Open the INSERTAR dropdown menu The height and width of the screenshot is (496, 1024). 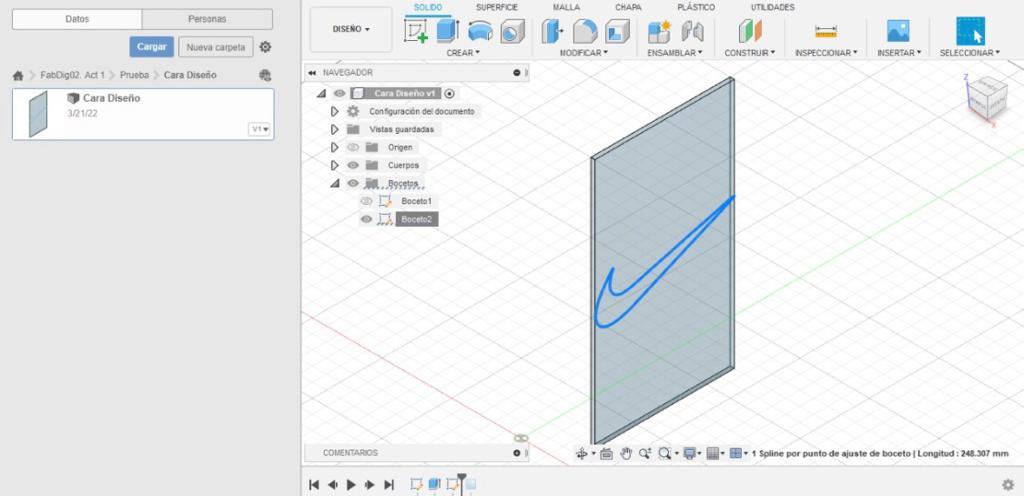coord(899,53)
